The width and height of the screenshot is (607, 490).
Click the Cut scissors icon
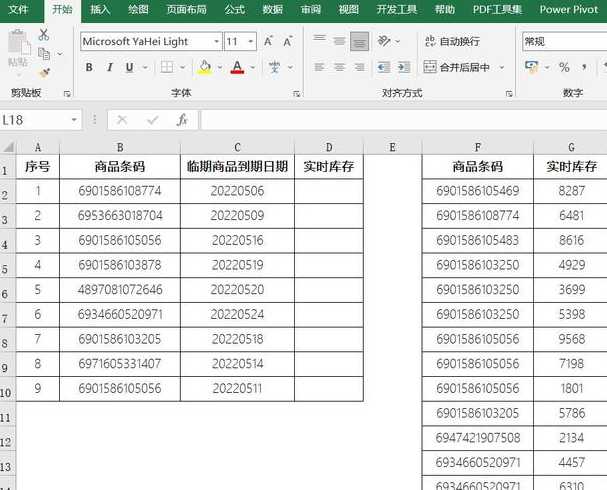point(44,35)
